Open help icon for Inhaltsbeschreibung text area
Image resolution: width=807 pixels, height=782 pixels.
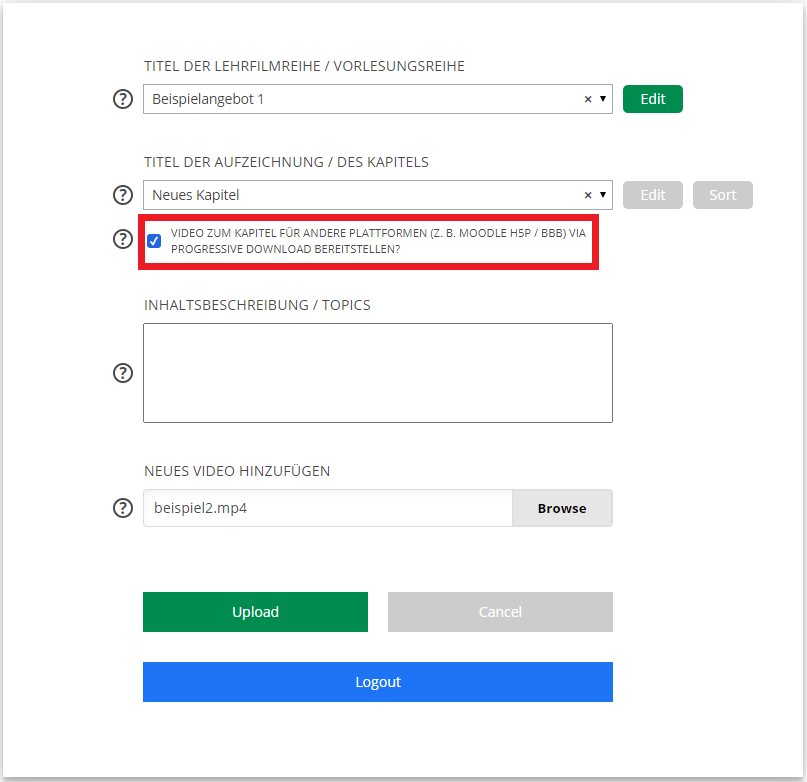point(123,373)
